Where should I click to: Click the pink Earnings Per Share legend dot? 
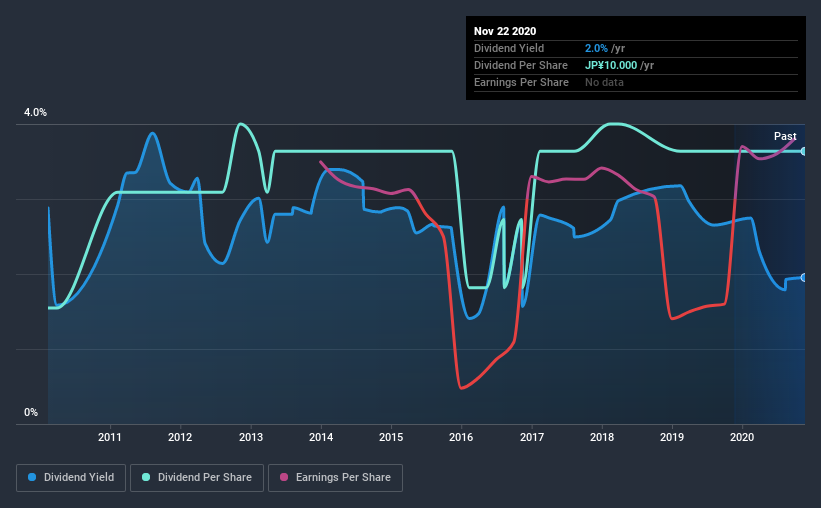[x=284, y=477]
